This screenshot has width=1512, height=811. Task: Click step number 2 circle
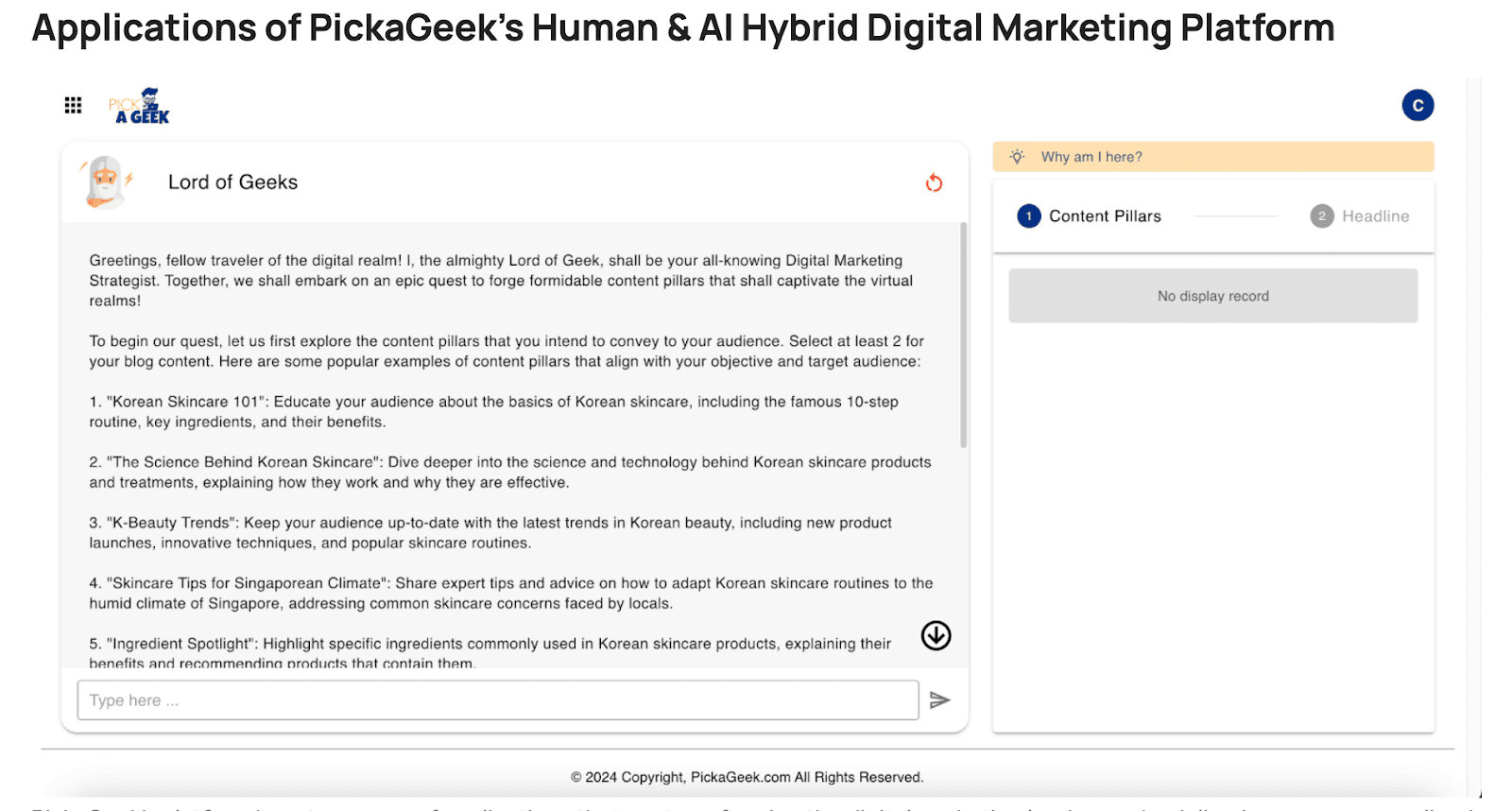[1322, 216]
